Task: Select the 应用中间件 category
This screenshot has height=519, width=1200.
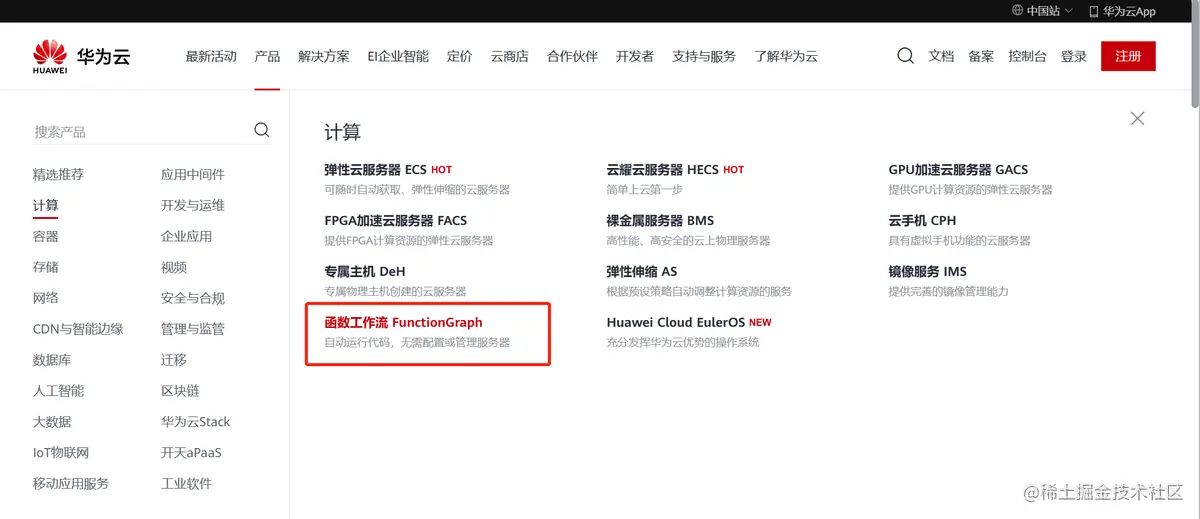Action: point(193,174)
